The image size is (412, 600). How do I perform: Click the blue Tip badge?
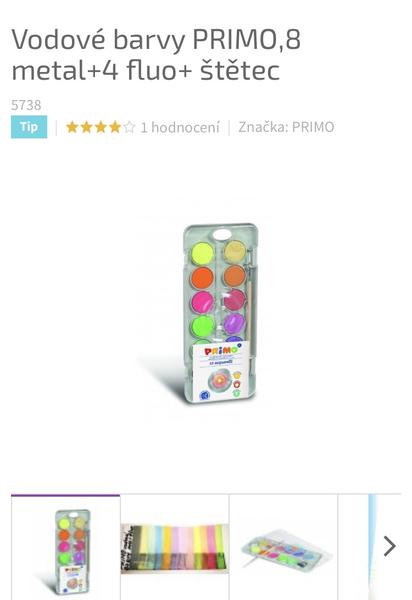[x=29, y=127]
